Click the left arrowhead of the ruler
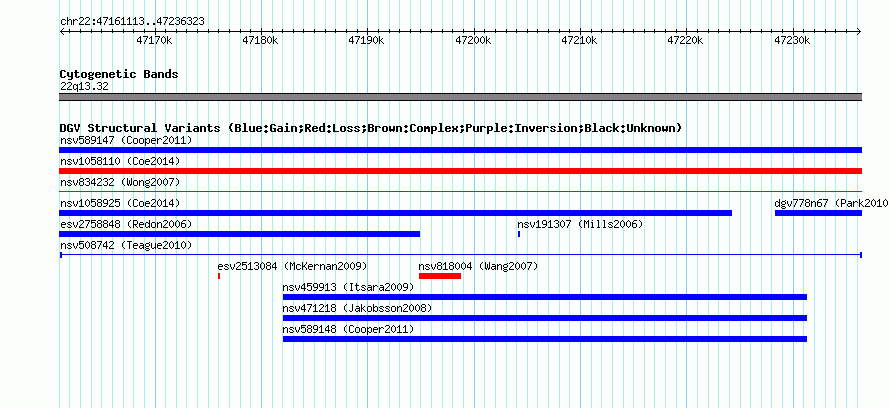Image resolution: width=890 pixels, height=408 pixels. pyautogui.click(x=61, y=32)
